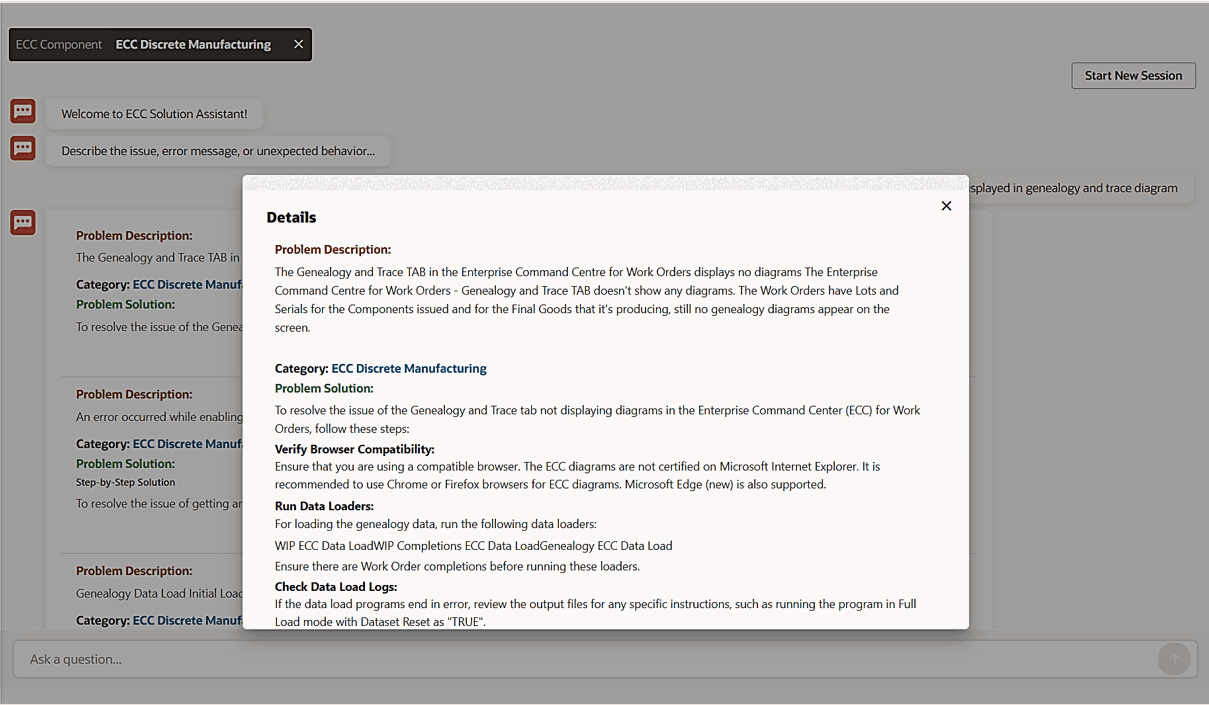This screenshot has height=705, width=1209.
Task: Open the ECC Discrete Manufacturing chip in the header
Action: click(193, 44)
